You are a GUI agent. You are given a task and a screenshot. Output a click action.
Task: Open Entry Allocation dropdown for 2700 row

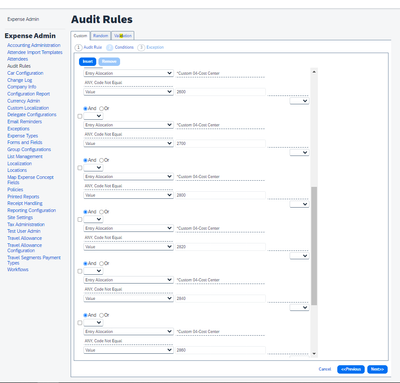coord(128,125)
